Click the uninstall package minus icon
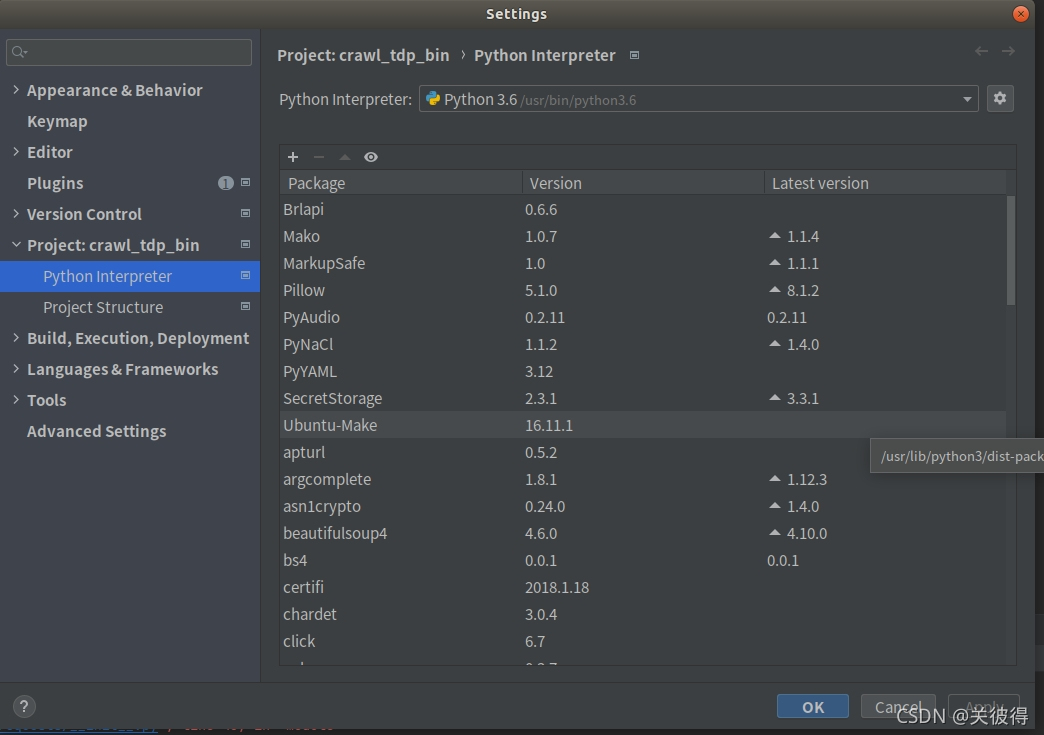Screen dimensions: 1044x735 tap(319, 157)
